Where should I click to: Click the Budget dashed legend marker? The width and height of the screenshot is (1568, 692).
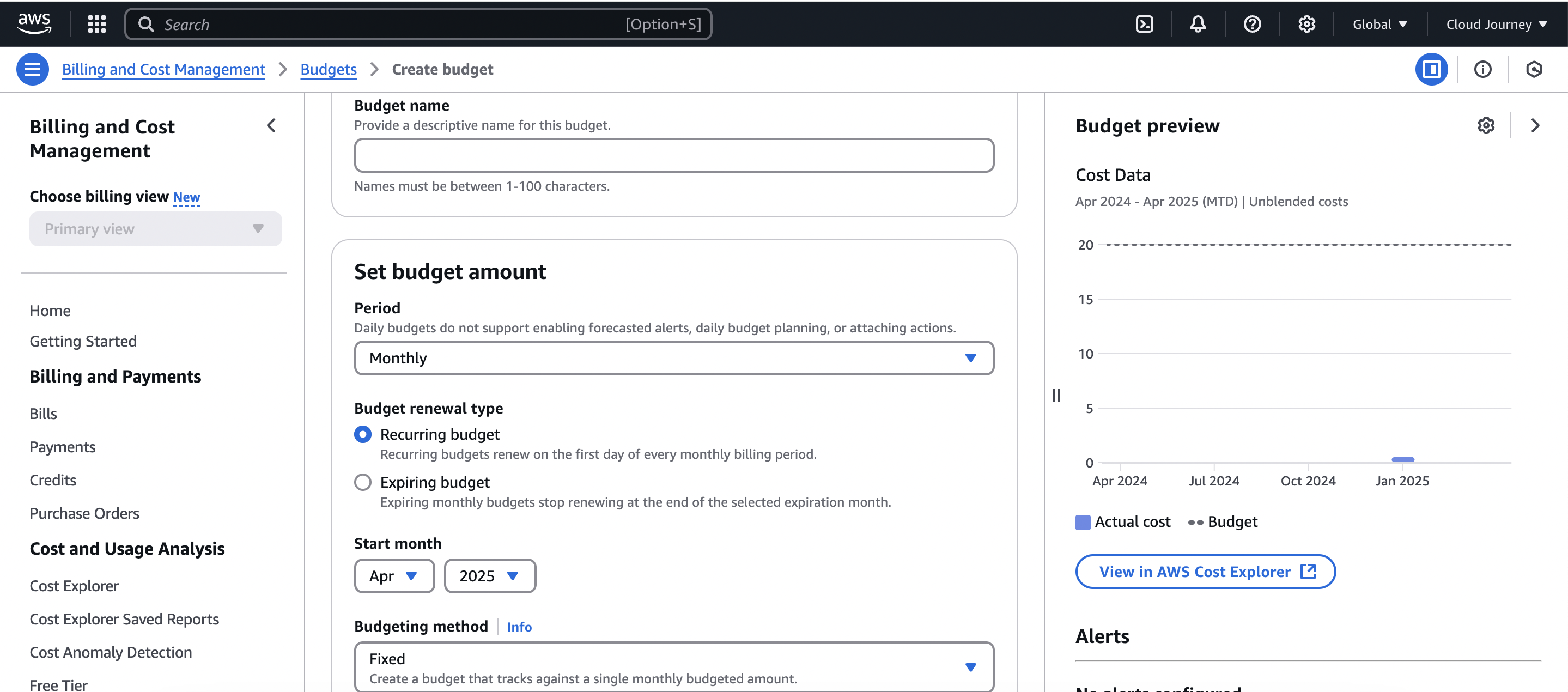pos(1195,522)
